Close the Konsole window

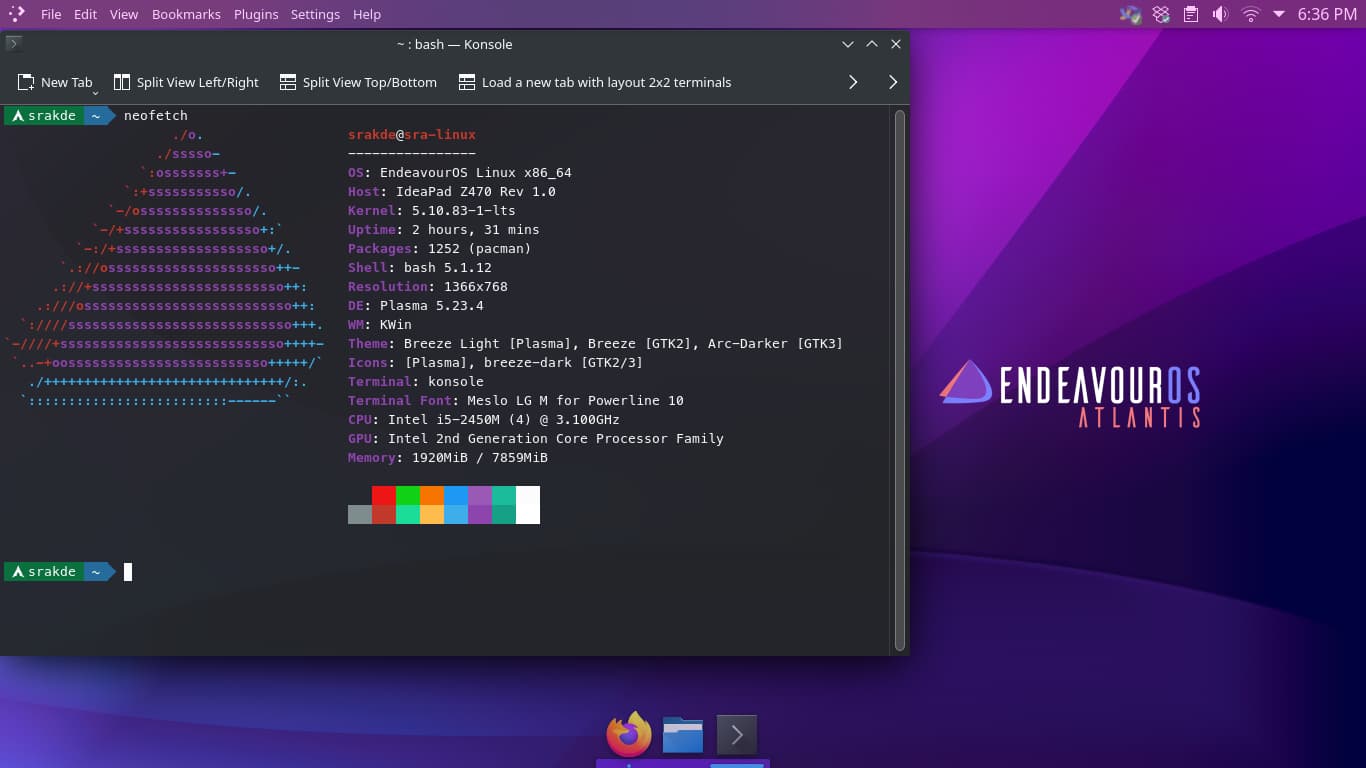[x=896, y=44]
